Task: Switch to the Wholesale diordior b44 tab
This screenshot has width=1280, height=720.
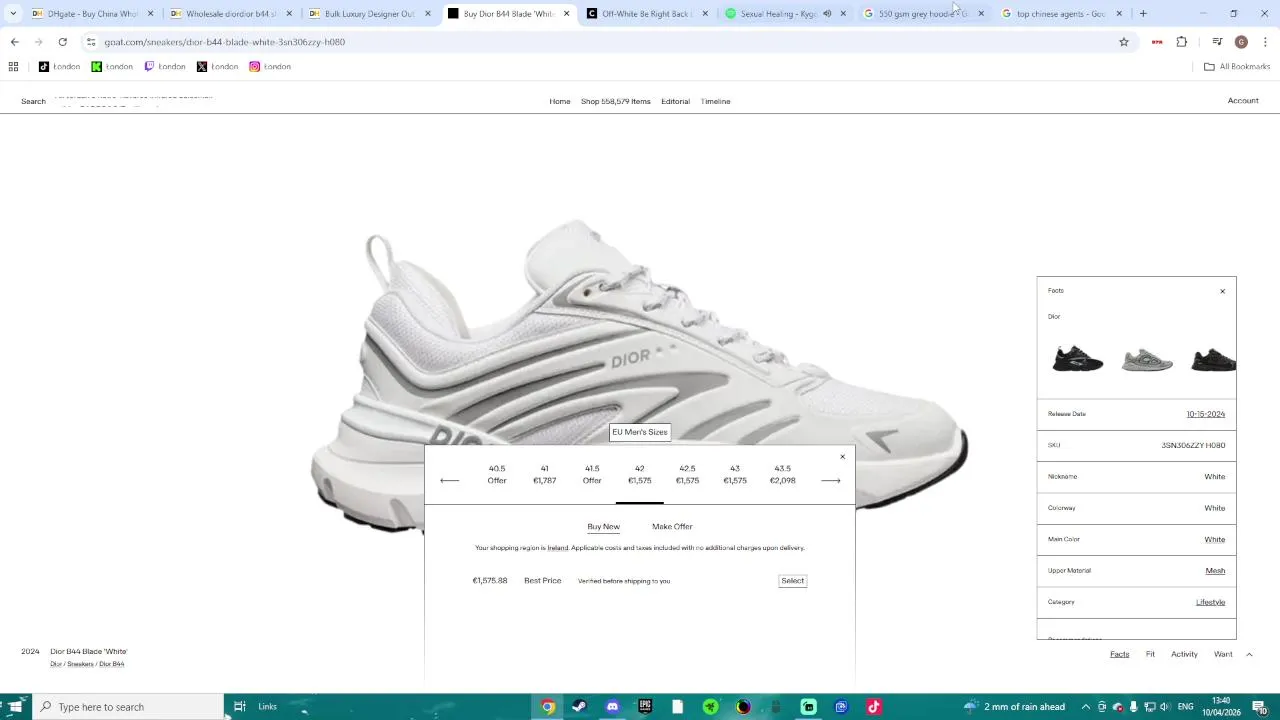Action: (x=231, y=14)
